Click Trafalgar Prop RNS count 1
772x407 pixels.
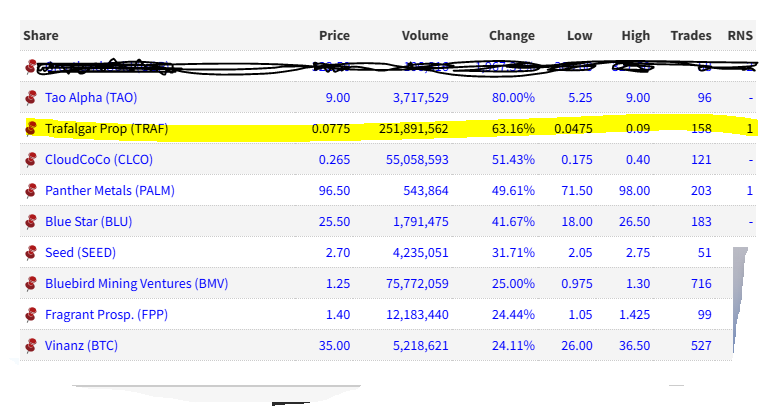(x=749, y=128)
